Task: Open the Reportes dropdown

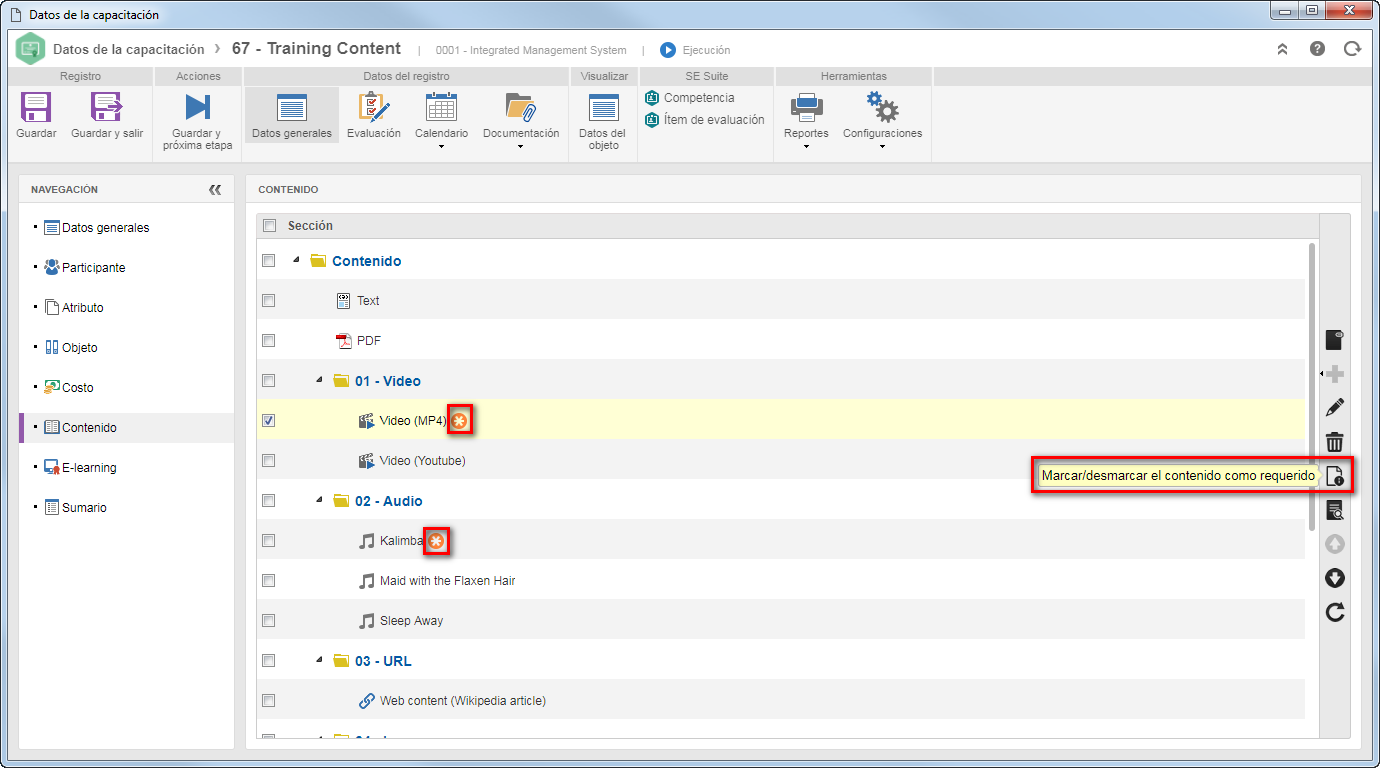Action: [x=806, y=121]
